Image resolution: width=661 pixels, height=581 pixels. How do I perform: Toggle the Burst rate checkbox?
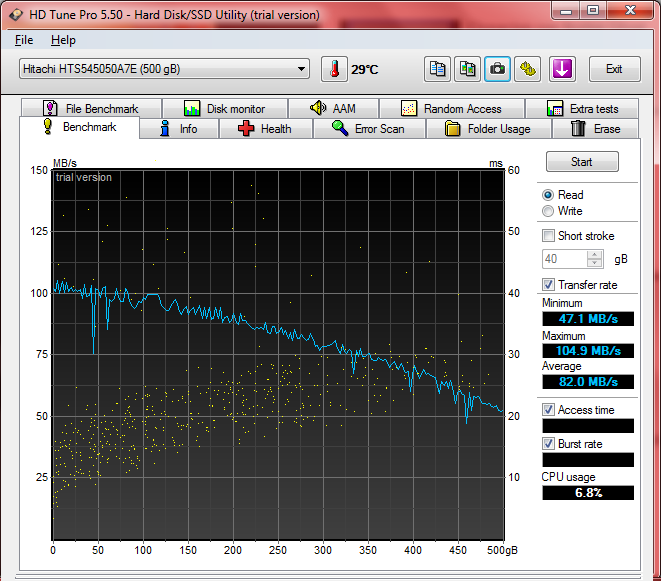click(x=548, y=444)
